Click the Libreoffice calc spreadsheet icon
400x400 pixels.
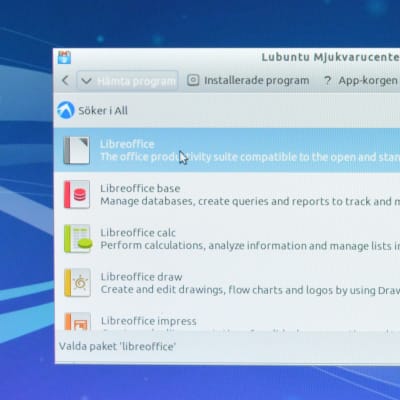(x=78, y=239)
